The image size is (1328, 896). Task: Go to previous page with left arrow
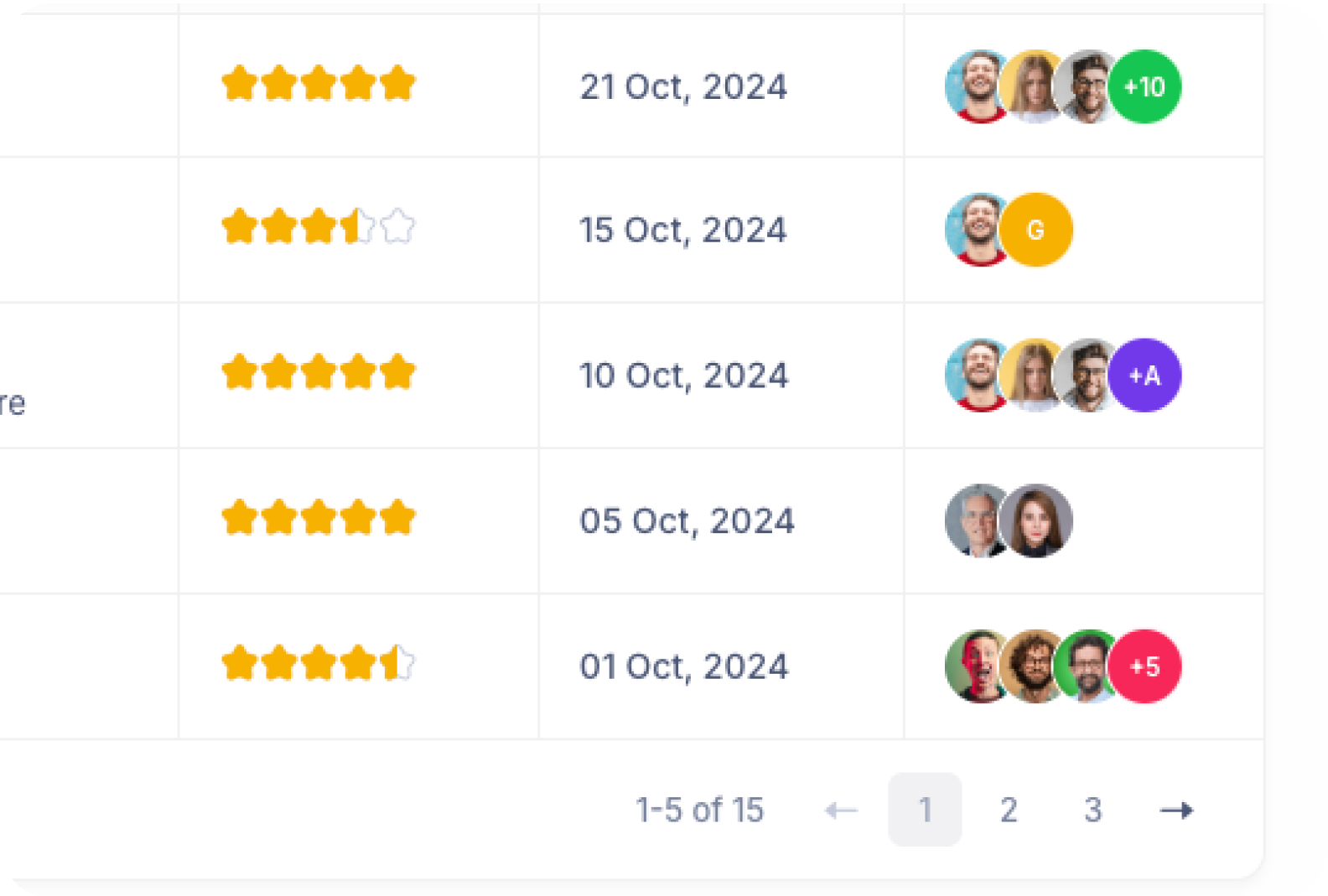pyautogui.click(x=841, y=810)
